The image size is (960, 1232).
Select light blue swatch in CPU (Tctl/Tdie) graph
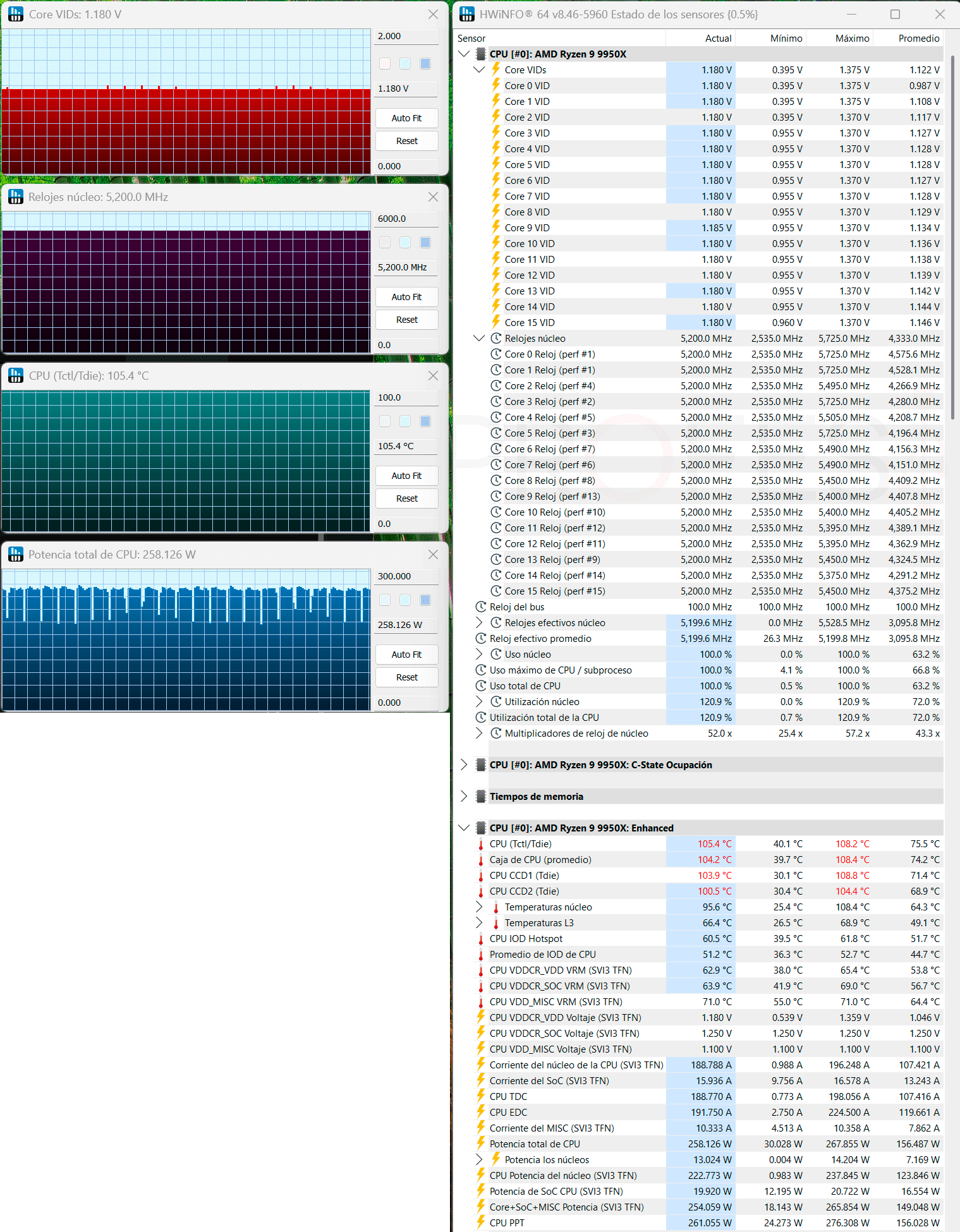pyautogui.click(x=405, y=421)
